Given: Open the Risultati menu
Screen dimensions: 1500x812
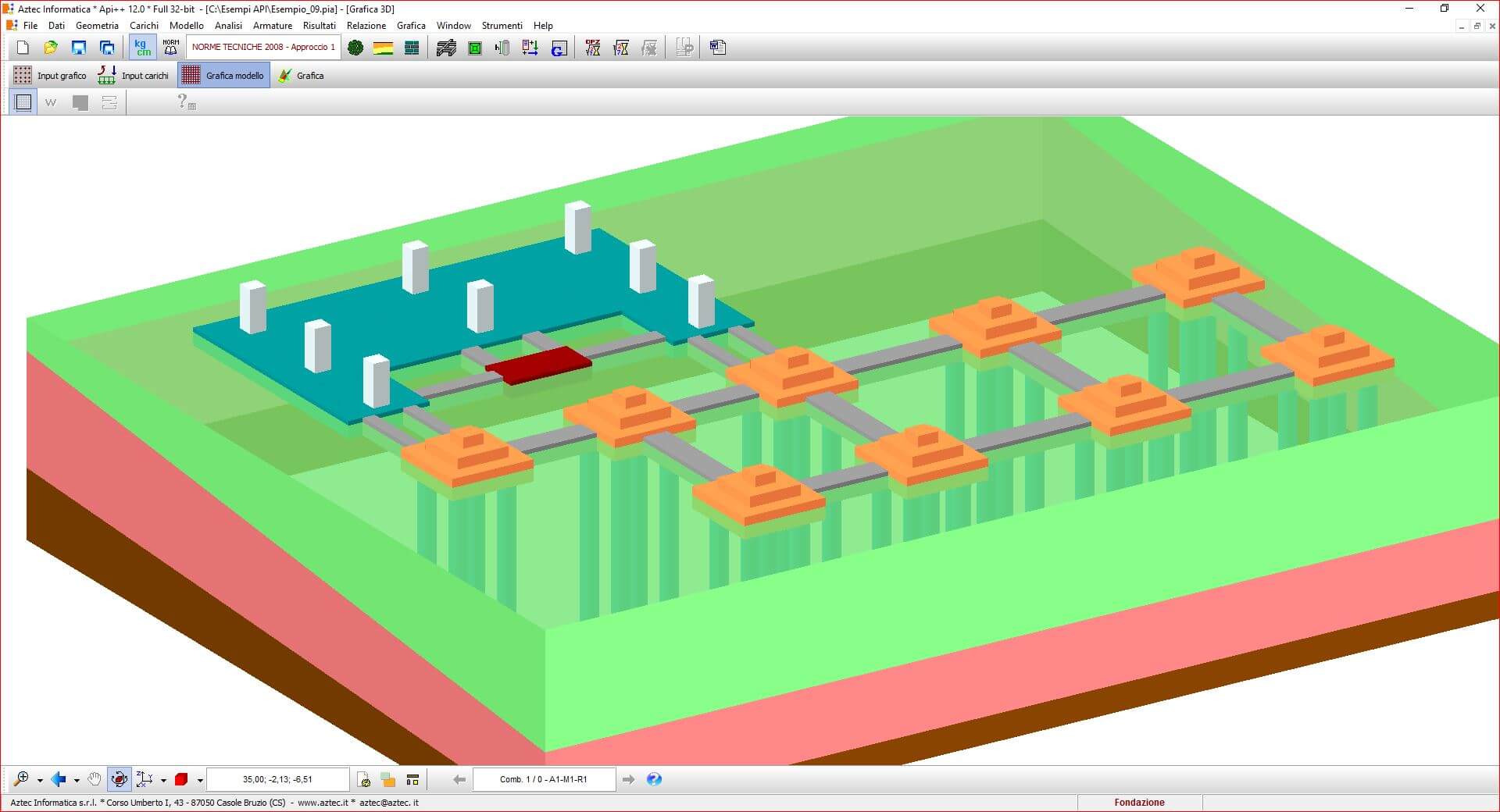Looking at the screenshot, I should tap(319, 26).
